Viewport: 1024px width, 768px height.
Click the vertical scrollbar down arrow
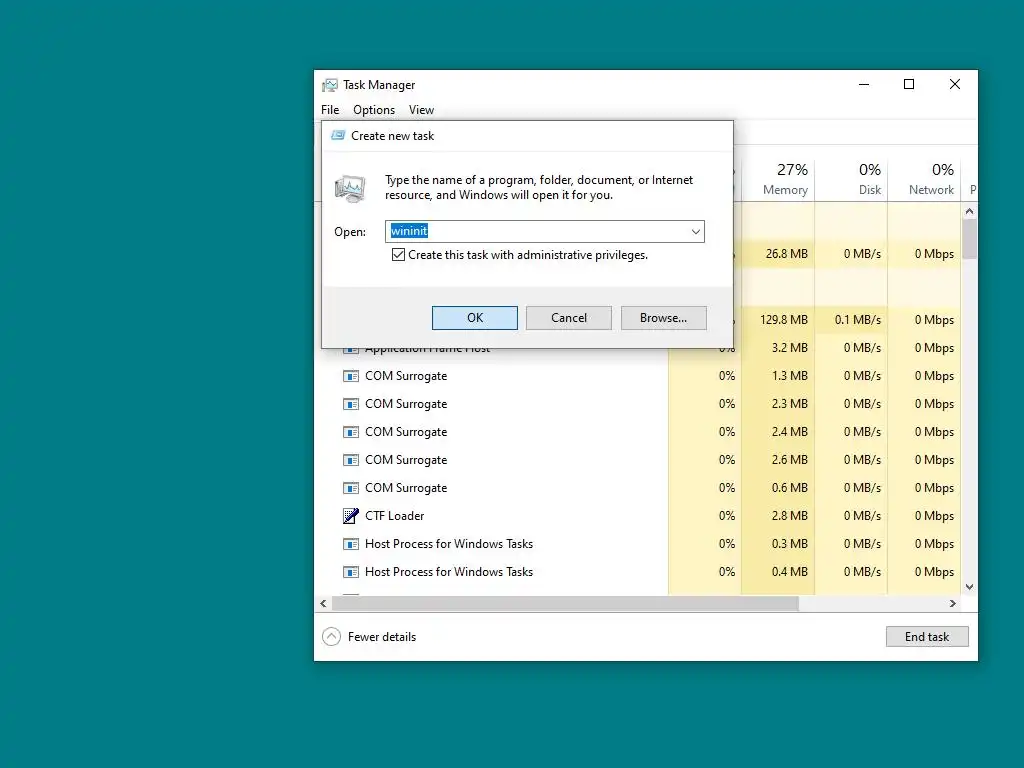coord(970,587)
